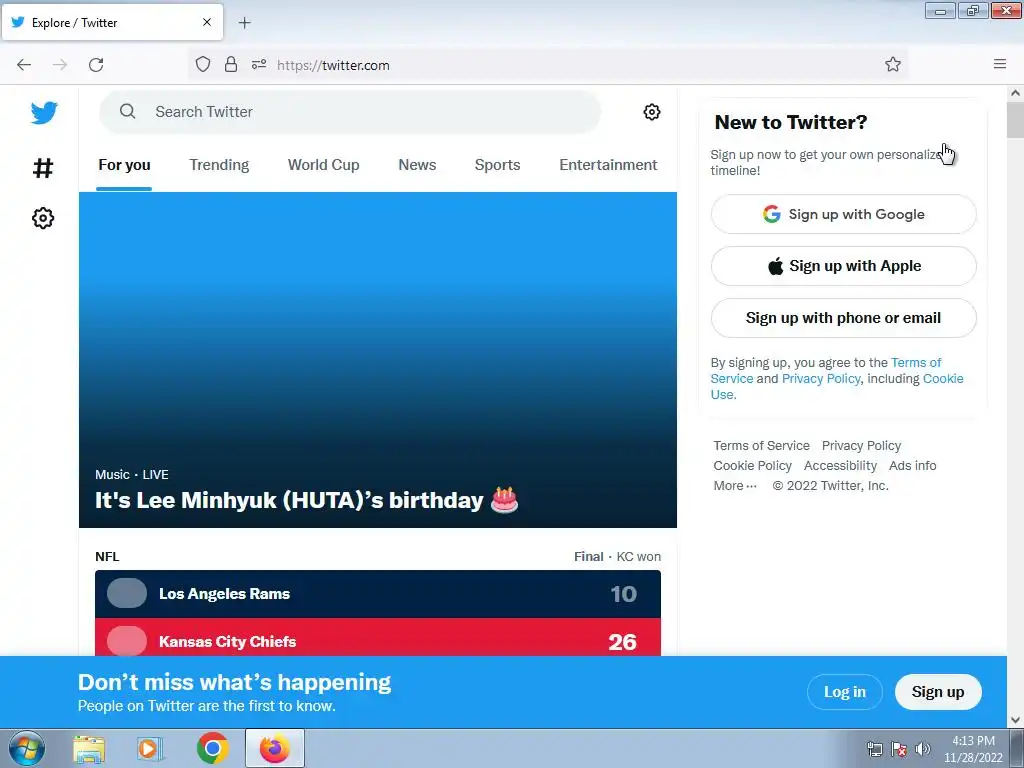The height and width of the screenshot is (768, 1024).
Task: Open the News tab
Action: (x=417, y=165)
